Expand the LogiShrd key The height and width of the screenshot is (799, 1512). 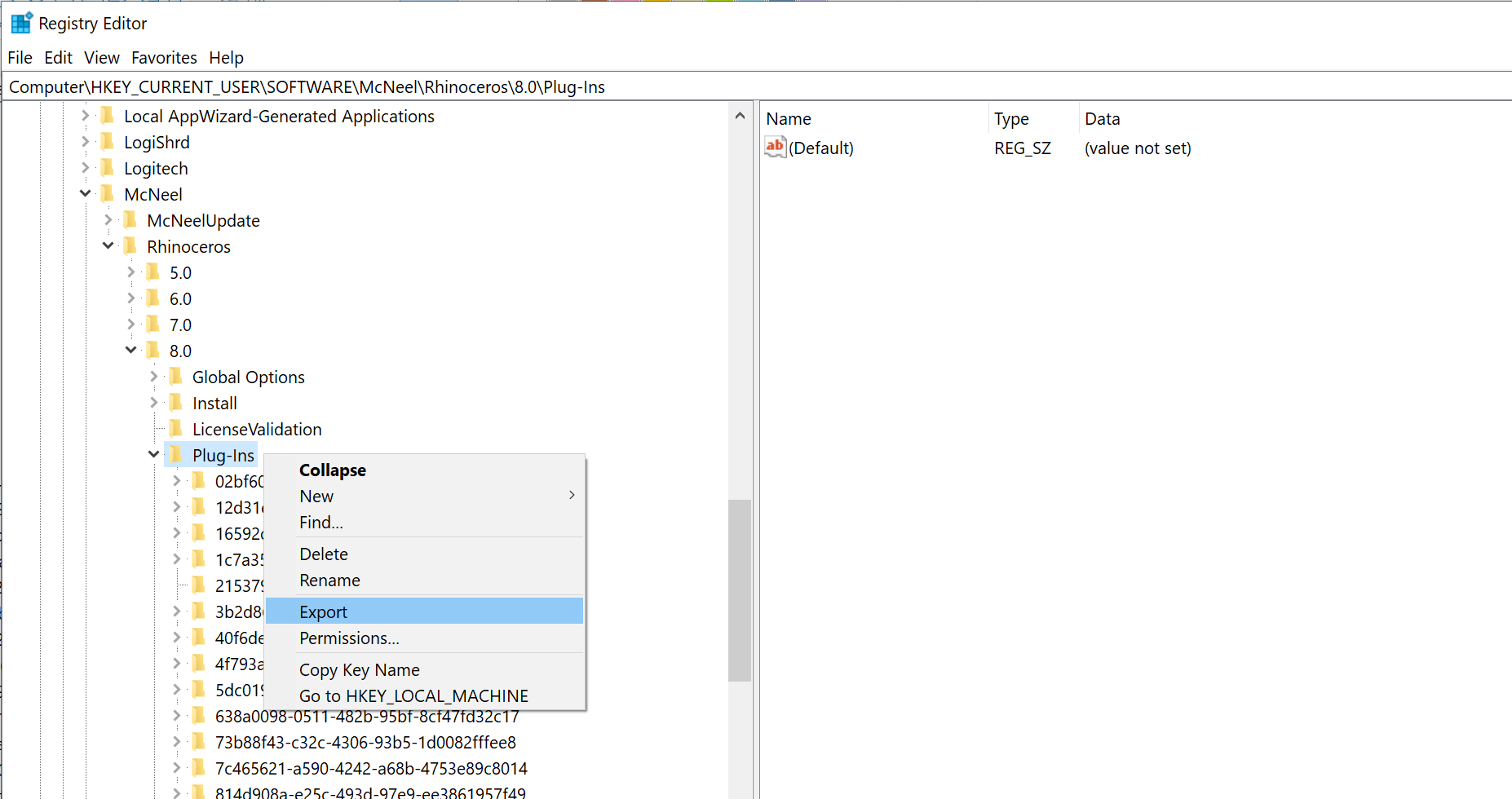click(86, 142)
